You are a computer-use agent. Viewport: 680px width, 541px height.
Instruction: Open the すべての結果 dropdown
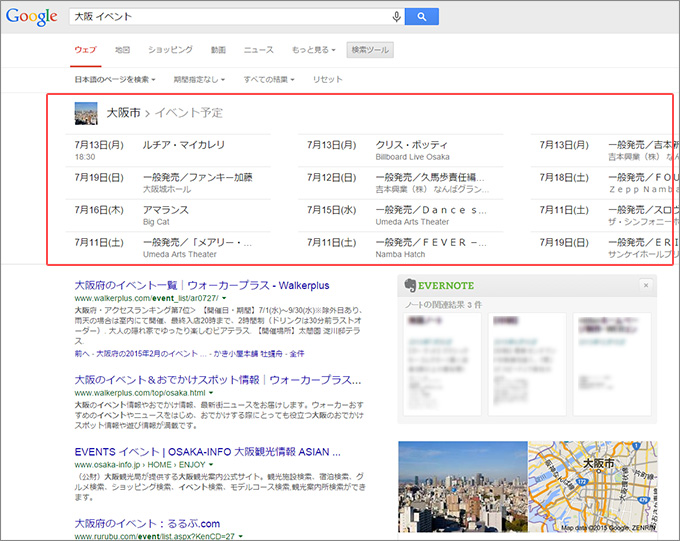point(269,79)
